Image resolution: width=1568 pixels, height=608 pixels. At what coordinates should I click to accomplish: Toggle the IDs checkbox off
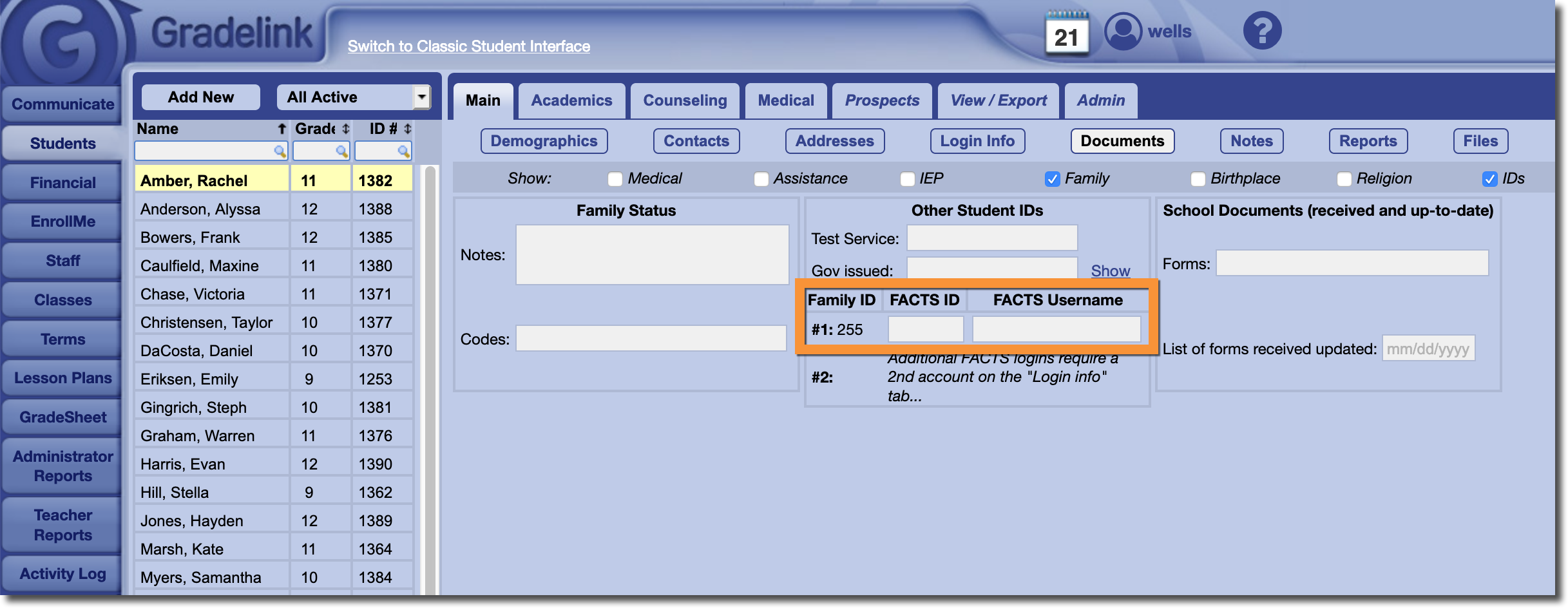coord(1489,179)
